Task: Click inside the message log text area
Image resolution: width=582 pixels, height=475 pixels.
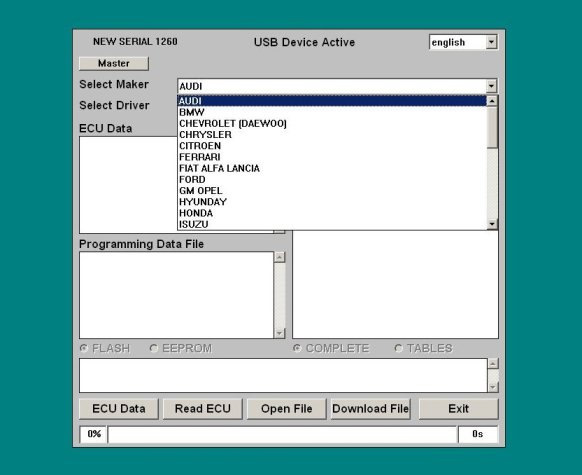Action: tap(283, 375)
